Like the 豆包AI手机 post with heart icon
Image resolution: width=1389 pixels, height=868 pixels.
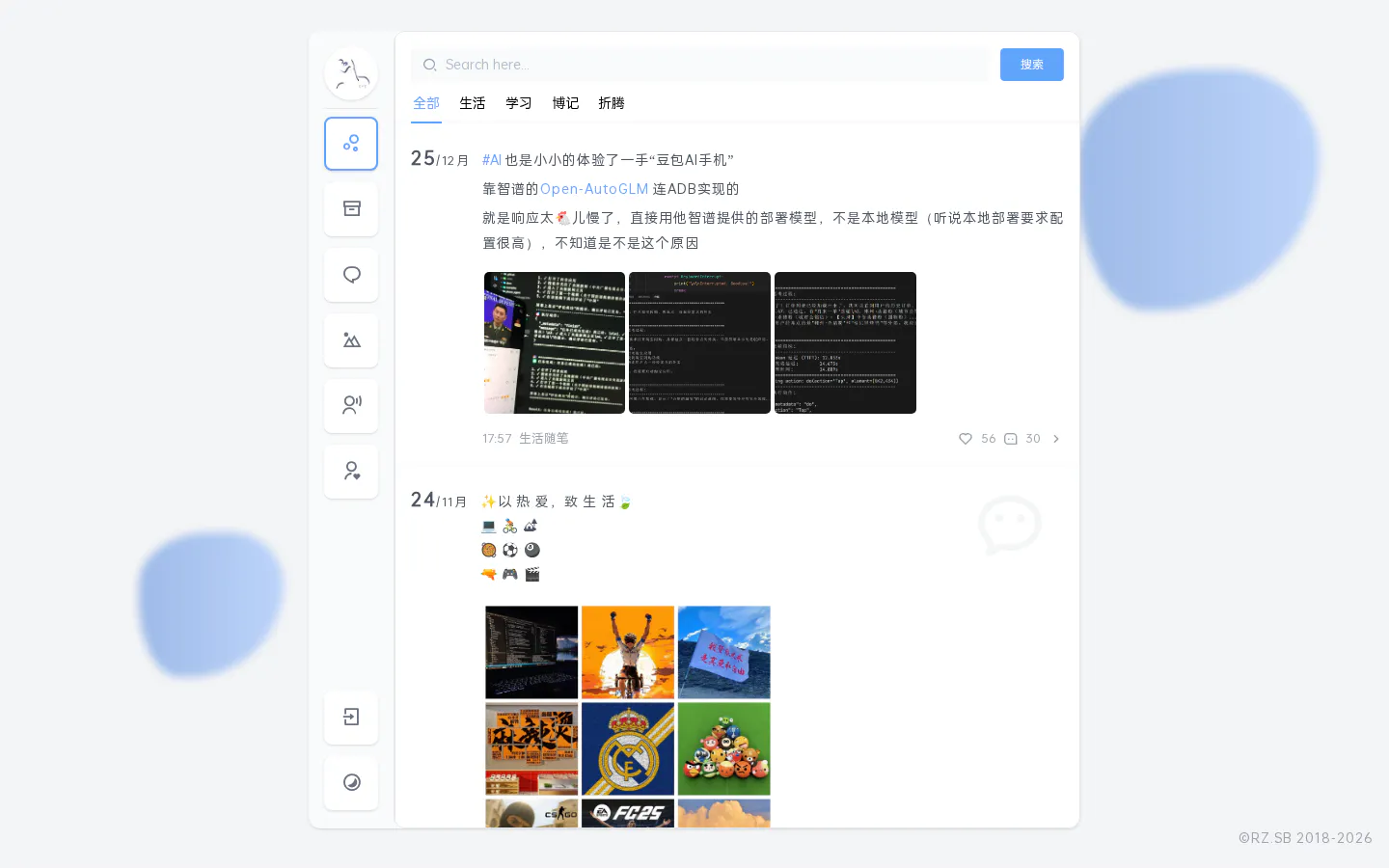click(x=966, y=439)
